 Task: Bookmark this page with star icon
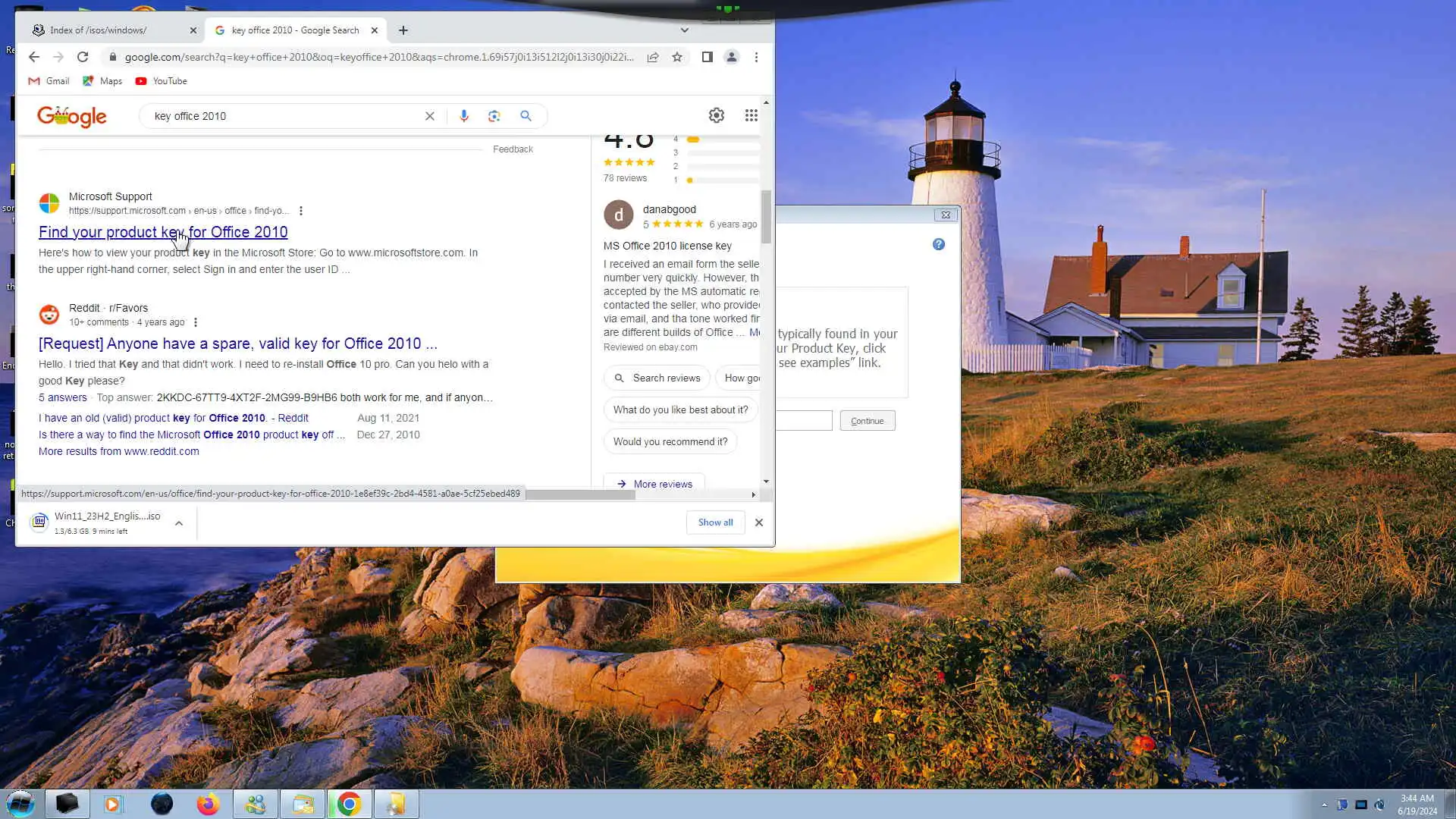tap(677, 57)
